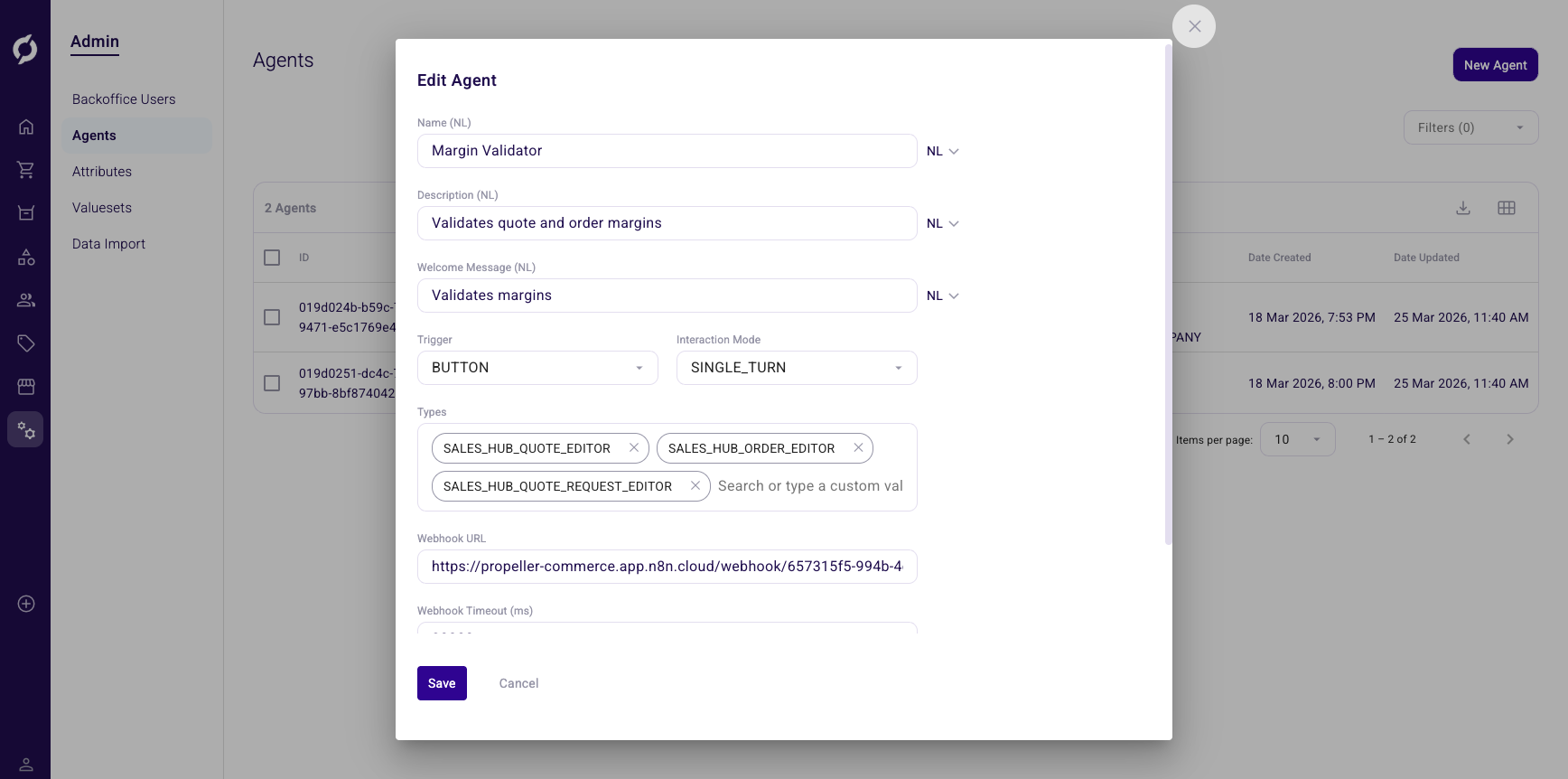Click the New Agent button
The image size is (1568, 779).
(1495, 65)
